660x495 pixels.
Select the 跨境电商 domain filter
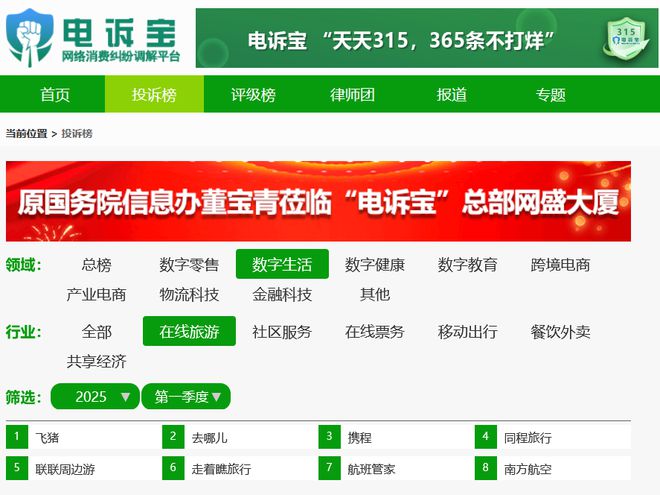[560, 264]
